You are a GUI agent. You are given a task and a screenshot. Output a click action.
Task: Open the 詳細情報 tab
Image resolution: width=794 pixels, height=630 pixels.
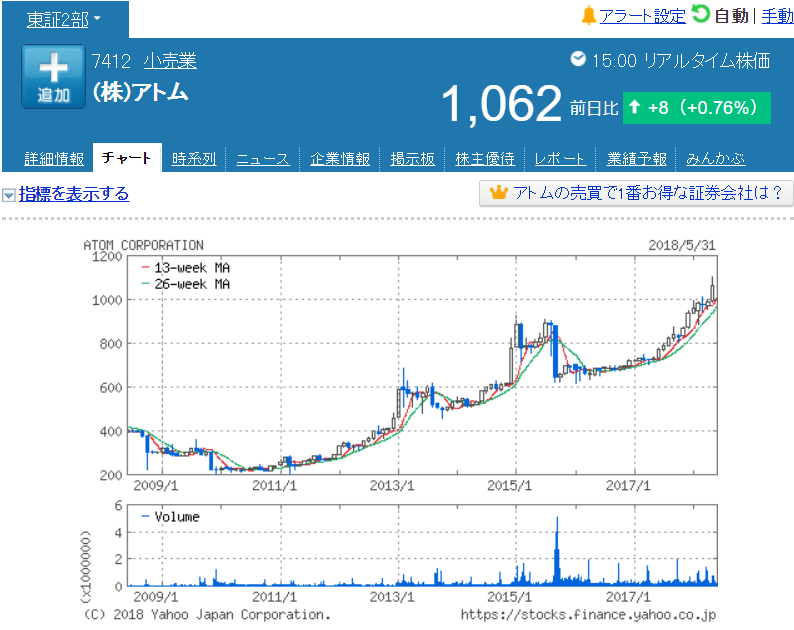coord(54,159)
